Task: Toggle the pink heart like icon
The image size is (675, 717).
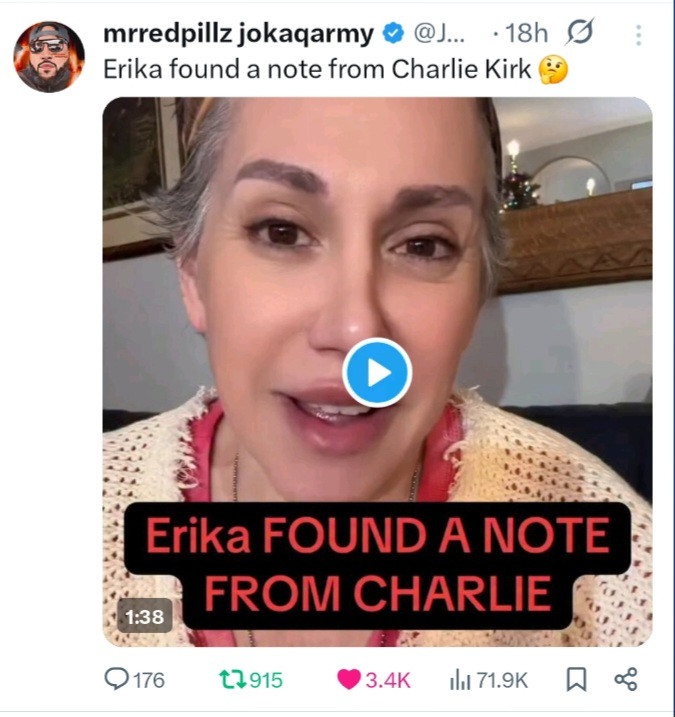Action: click(348, 680)
